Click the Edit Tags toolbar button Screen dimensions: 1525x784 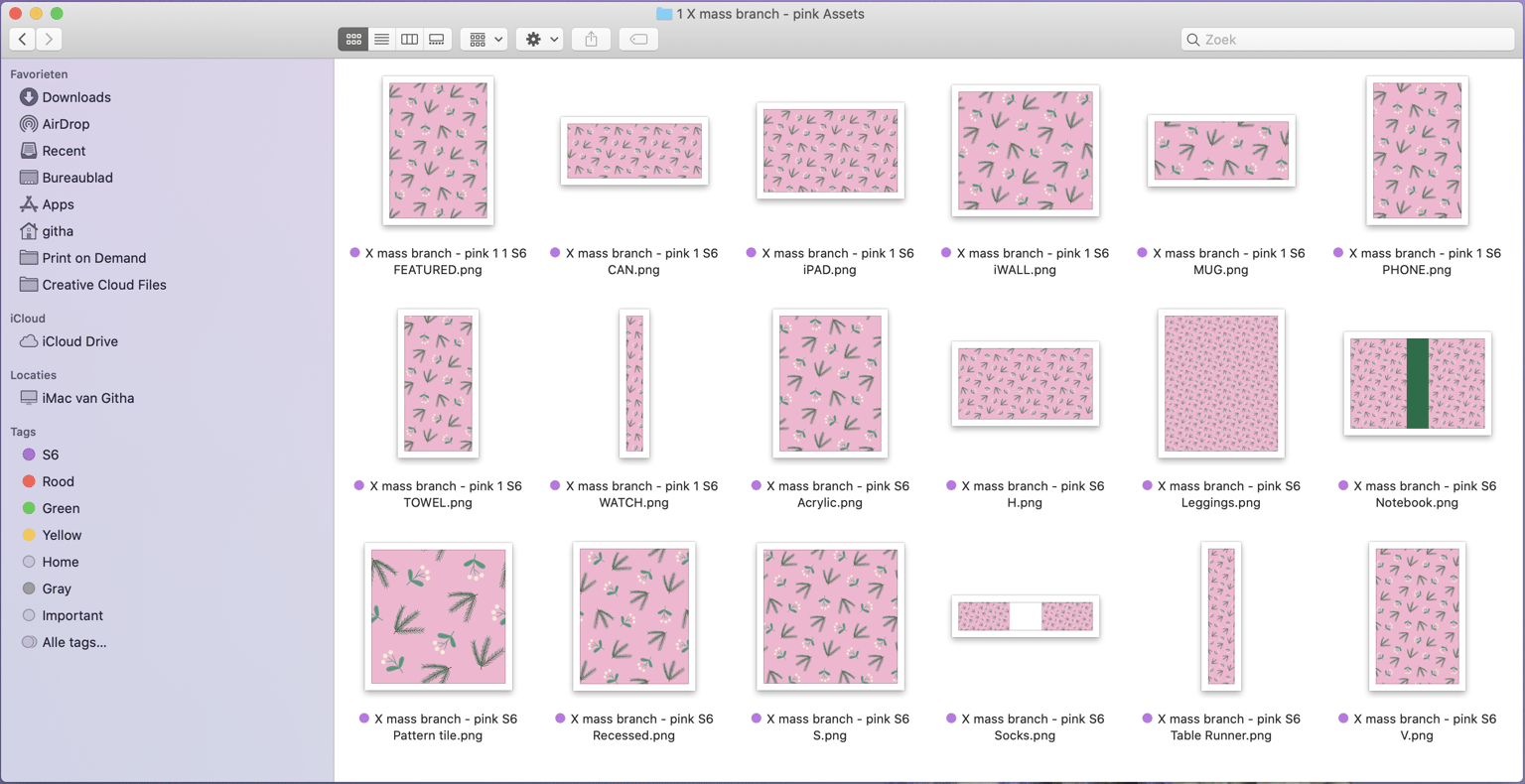click(x=639, y=40)
